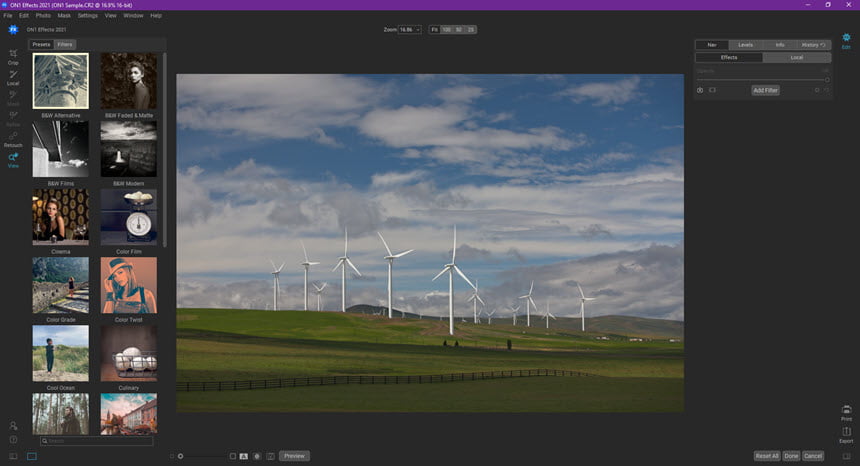Screen dimensions: 860x466
Task: Toggle the soft proofing square icon
Action: point(233,456)
